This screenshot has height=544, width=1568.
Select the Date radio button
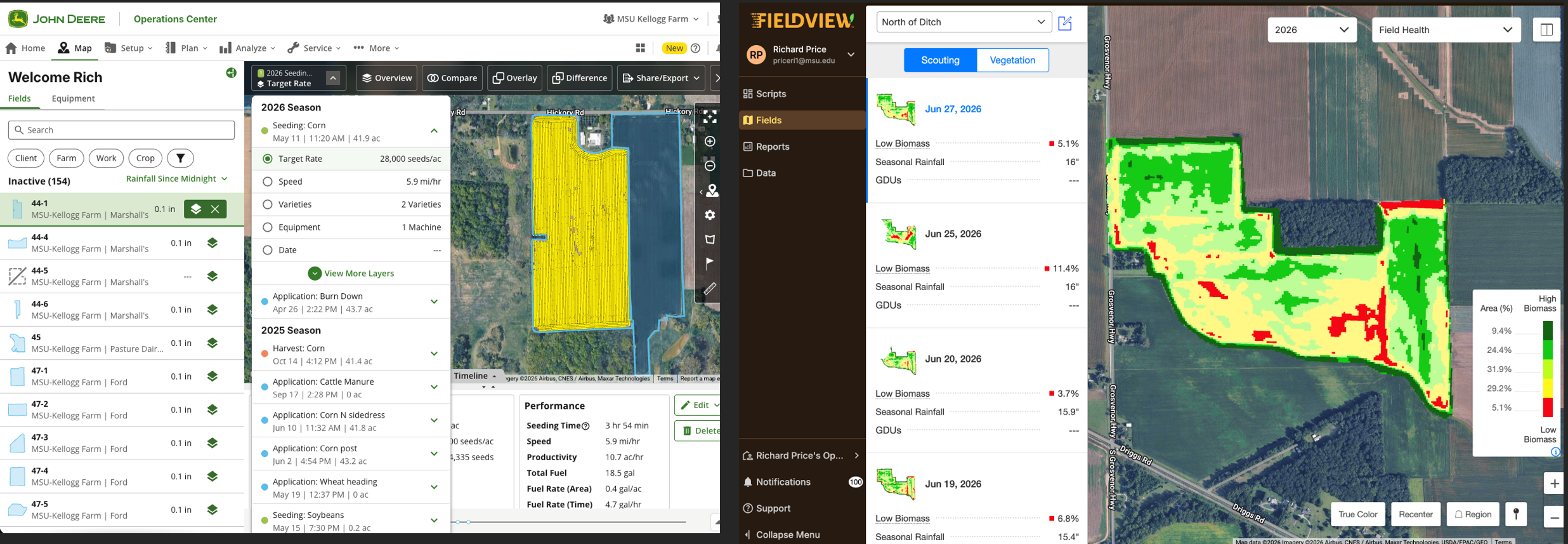coord(268,250)
